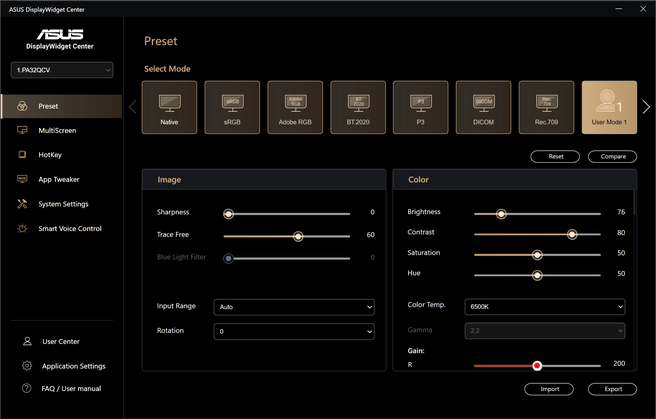This screenshot has width=656, height=419.
Task: Expand the Input Range Auto dropdown
Action: [294, 307]
